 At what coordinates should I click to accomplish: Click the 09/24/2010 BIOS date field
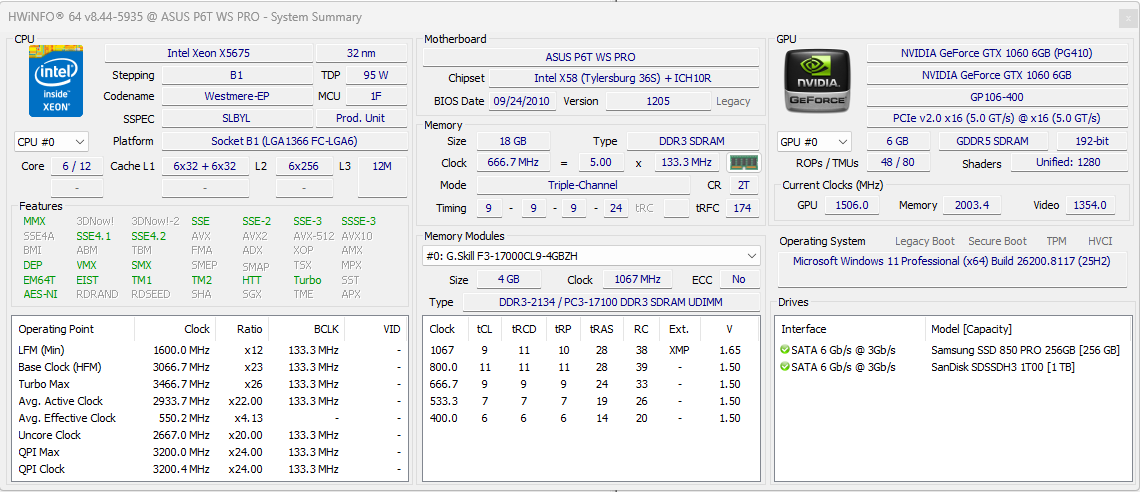pos(522,101)
